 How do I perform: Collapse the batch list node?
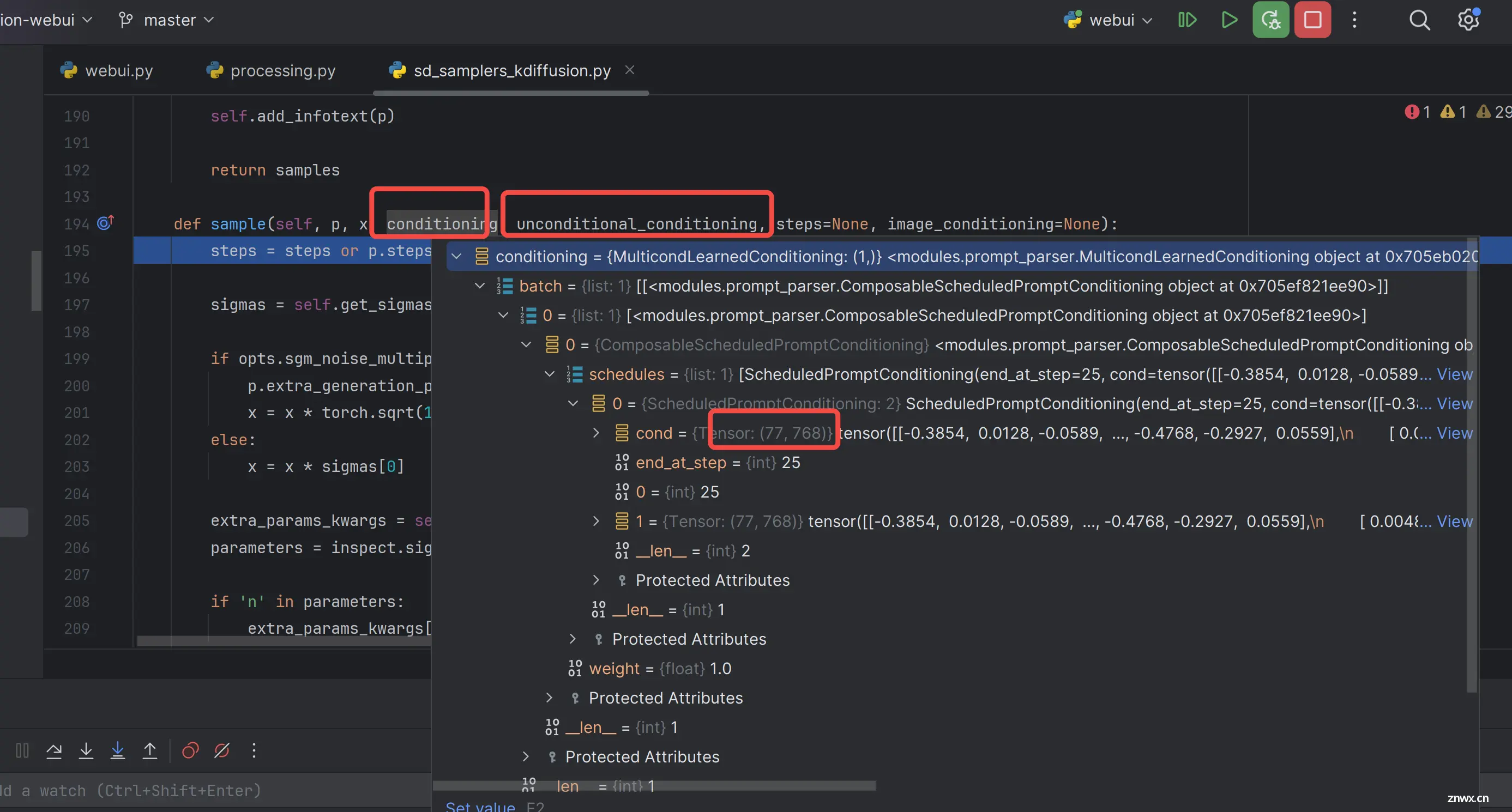point(479,286)
